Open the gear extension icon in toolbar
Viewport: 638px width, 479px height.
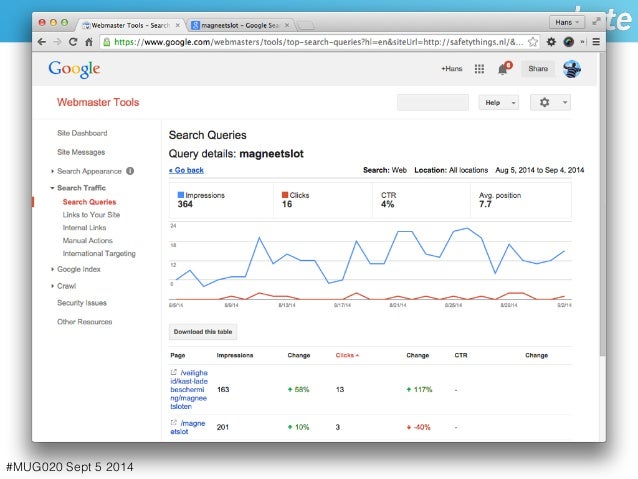(x=551, y=42)
